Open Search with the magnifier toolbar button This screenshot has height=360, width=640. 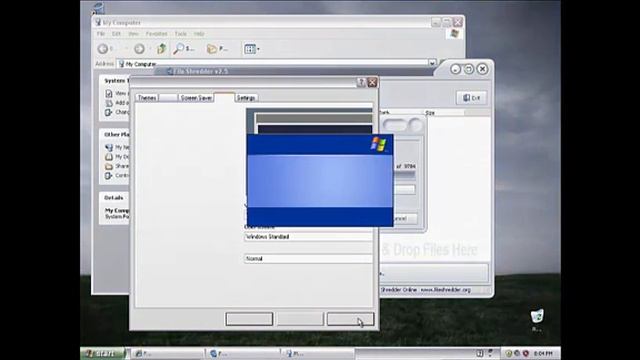[183, 49]
